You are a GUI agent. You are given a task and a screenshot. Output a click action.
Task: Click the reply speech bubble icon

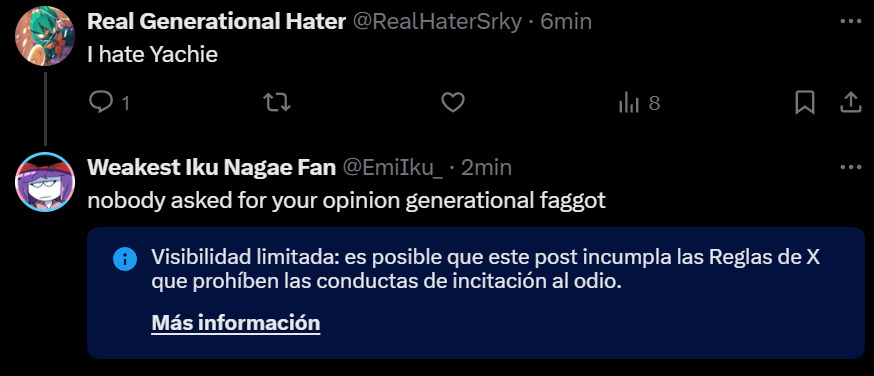coord(101,102)
